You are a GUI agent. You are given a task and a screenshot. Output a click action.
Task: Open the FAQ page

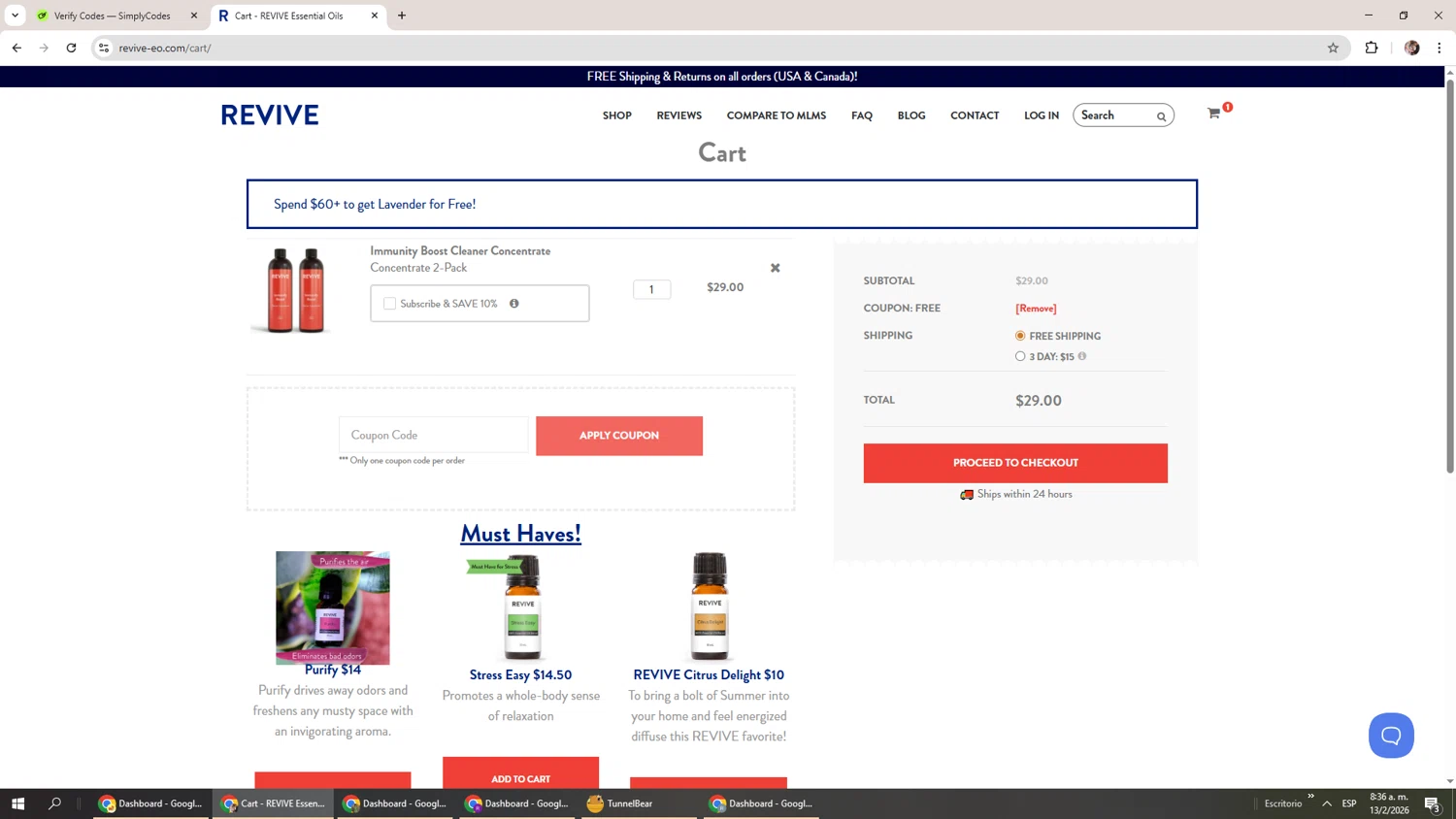862,115
